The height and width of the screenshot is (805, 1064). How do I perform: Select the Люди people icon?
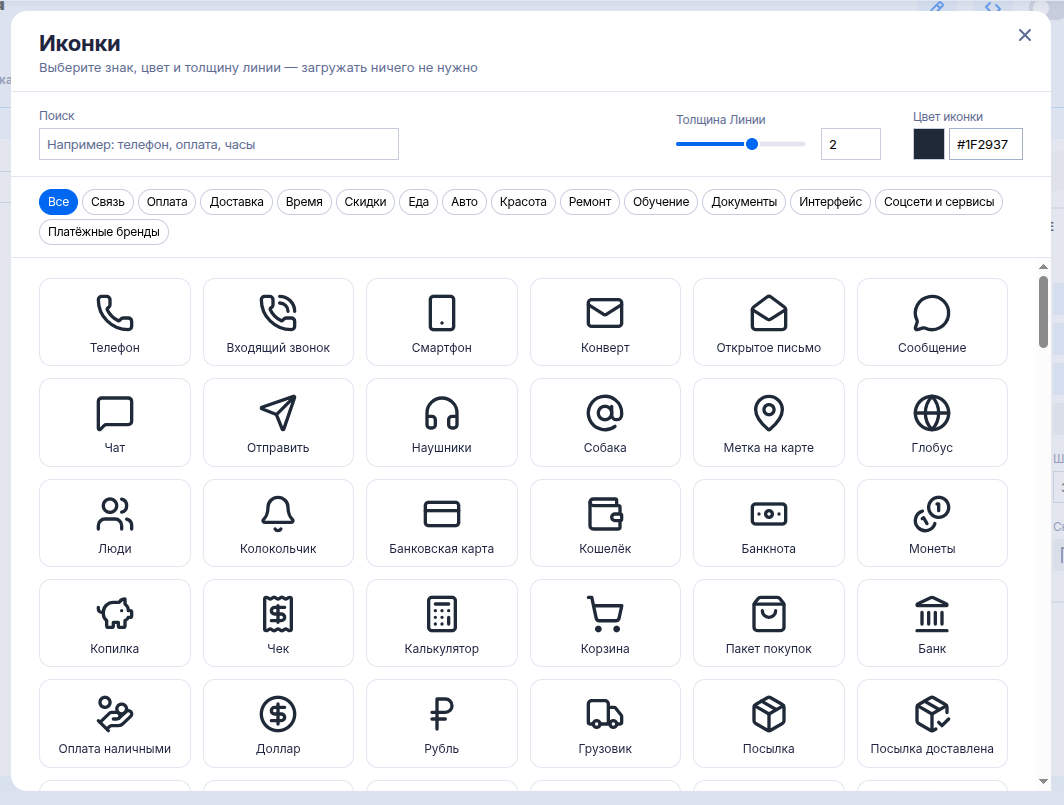tap(115, 523)
